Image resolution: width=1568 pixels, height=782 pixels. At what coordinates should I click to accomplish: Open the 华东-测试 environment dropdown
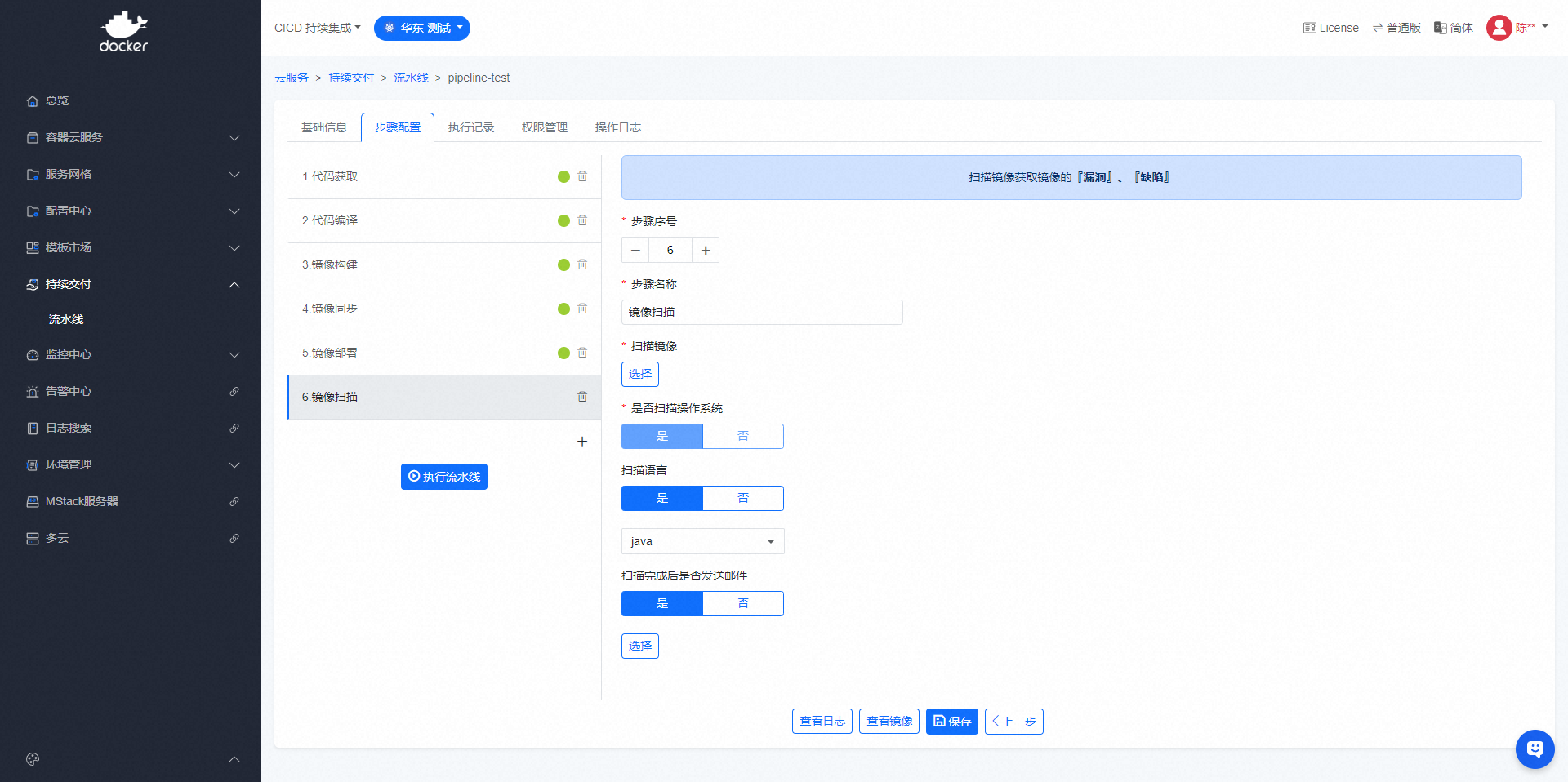[422, 28]
